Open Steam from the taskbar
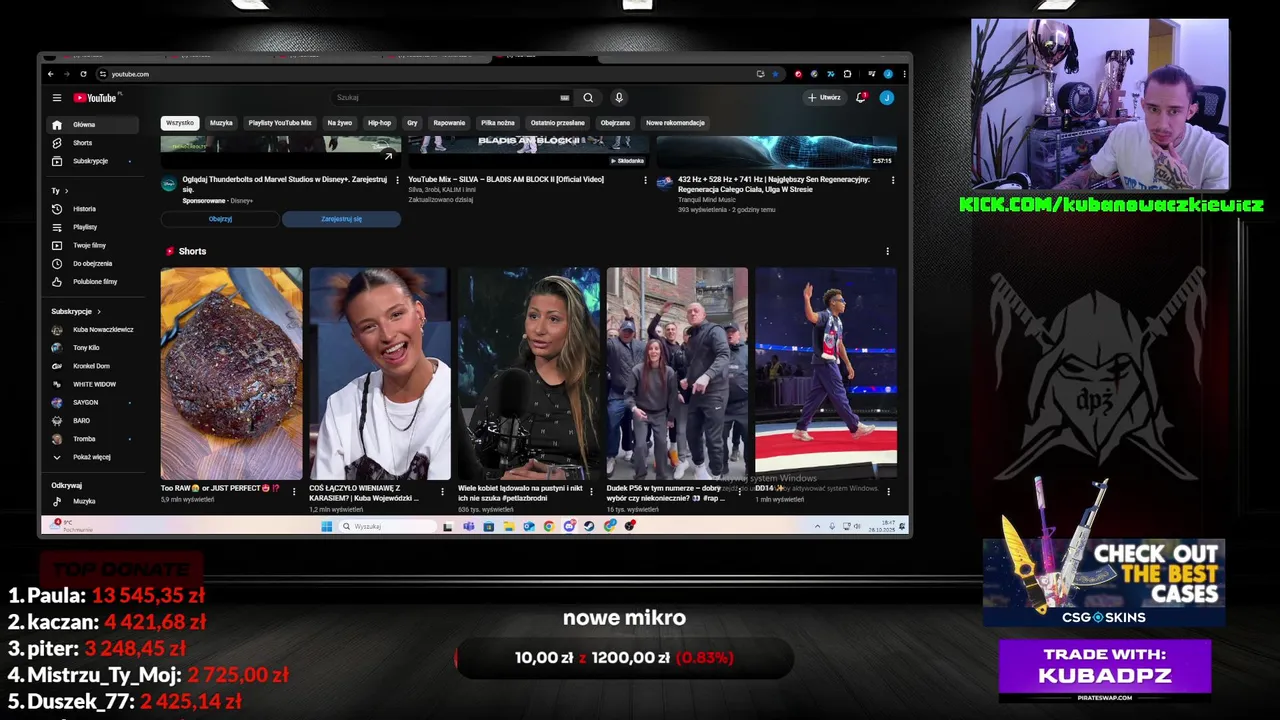 coord(589,526)
